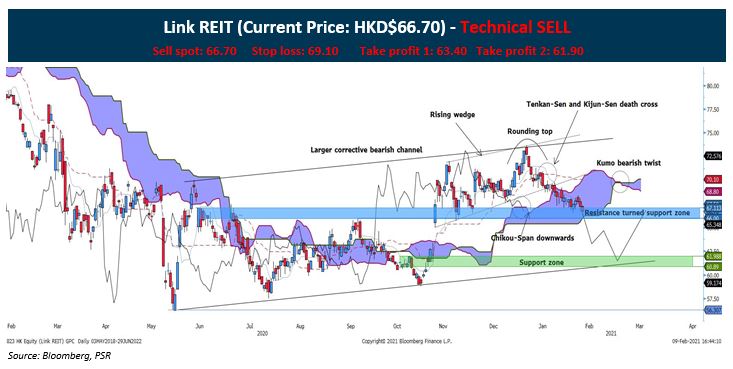Click the 'Link REIT (Current Price: HKD$66.70)' title
Viewport: 733px width, 369px height.
tap(304, 28)
